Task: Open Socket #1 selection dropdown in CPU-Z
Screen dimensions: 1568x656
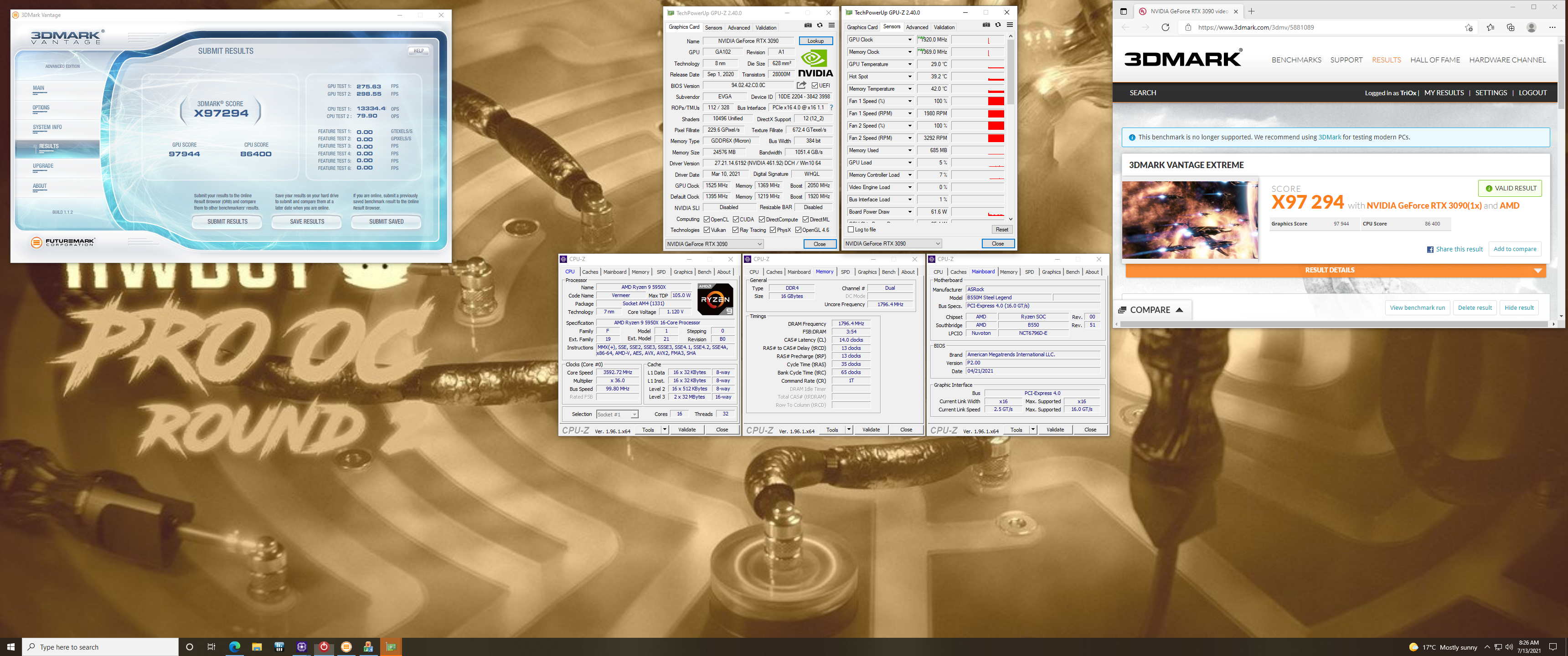Action: 617,415
